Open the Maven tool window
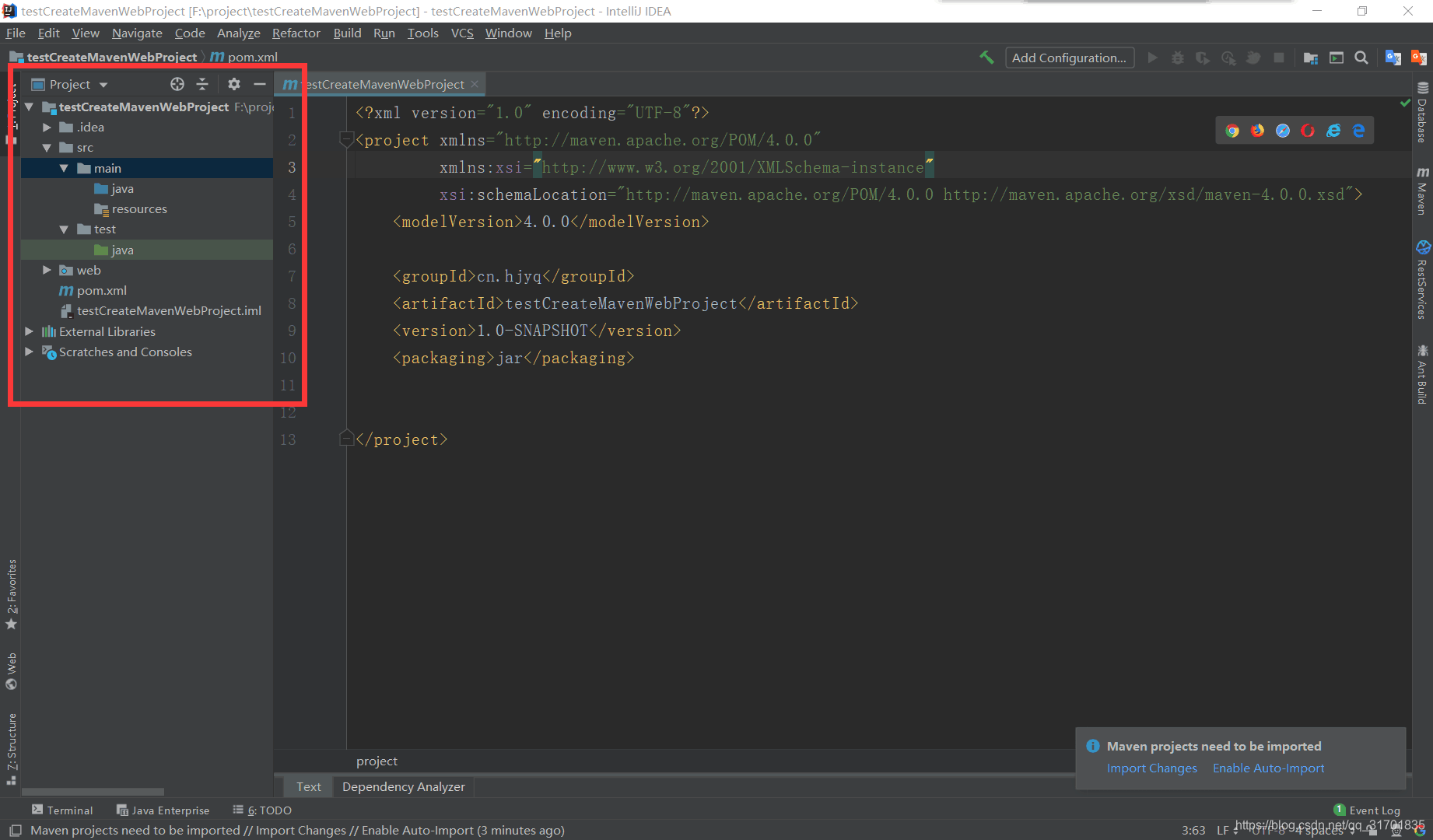Screen dimensions: 1433x840 point(1422,191)
